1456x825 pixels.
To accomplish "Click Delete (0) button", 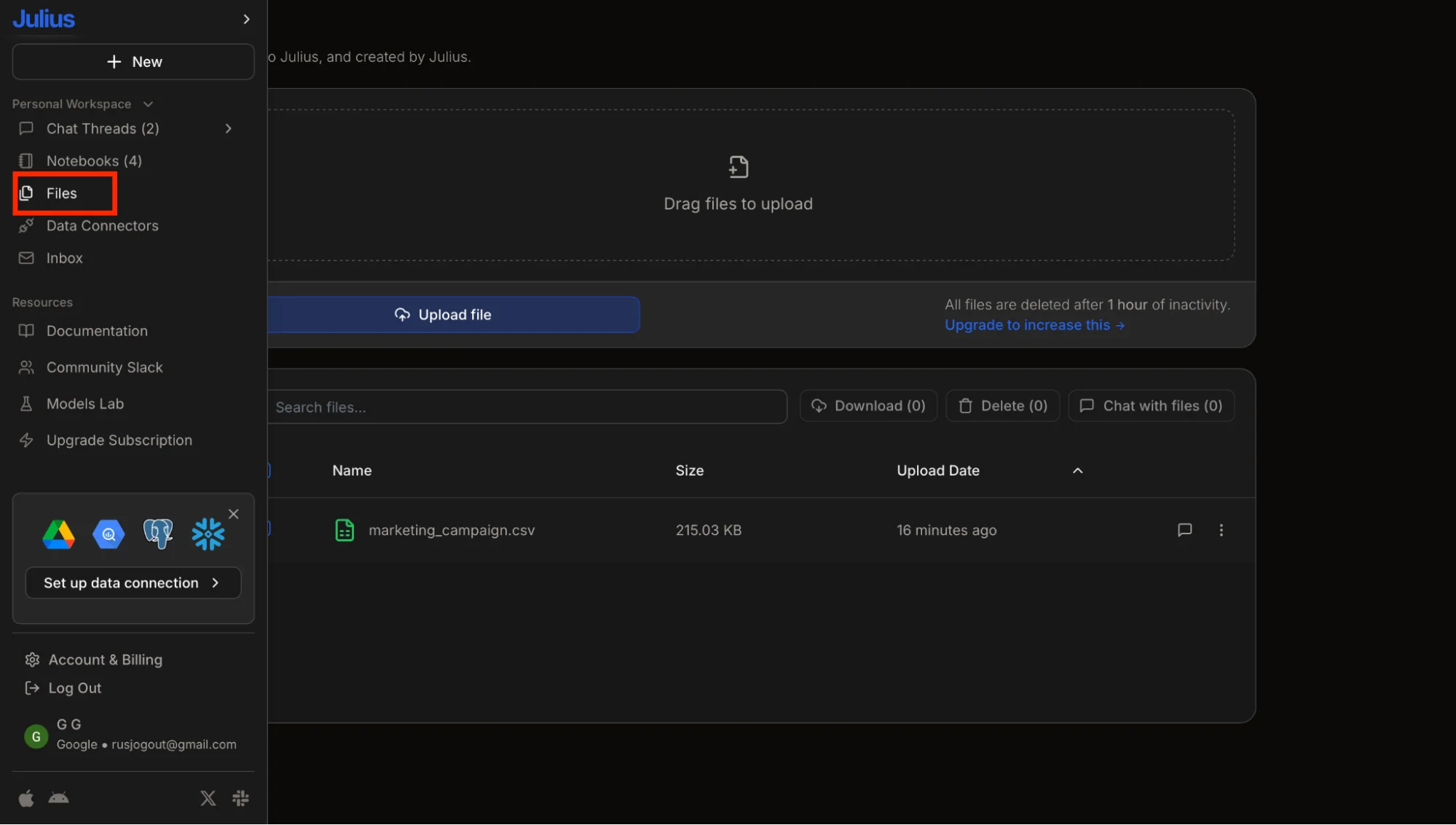I will (x=1002, y=407).
